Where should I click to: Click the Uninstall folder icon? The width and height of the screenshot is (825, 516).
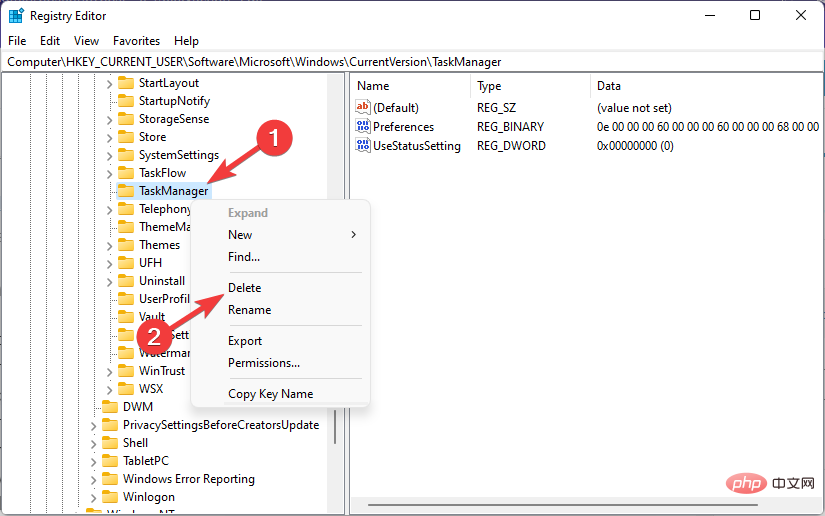[x=126, y=280]
